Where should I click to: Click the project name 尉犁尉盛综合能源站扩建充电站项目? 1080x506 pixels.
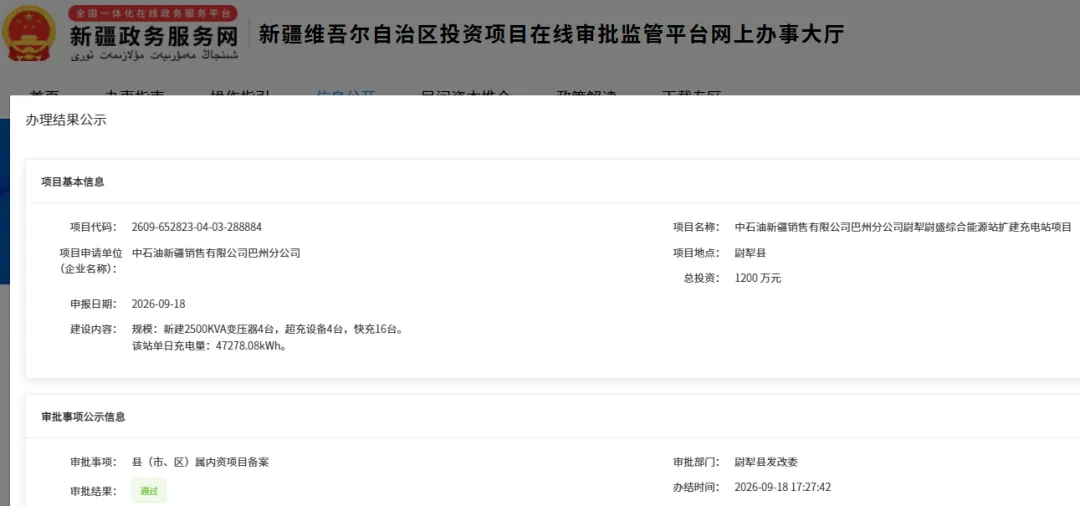tap(903, 227)
